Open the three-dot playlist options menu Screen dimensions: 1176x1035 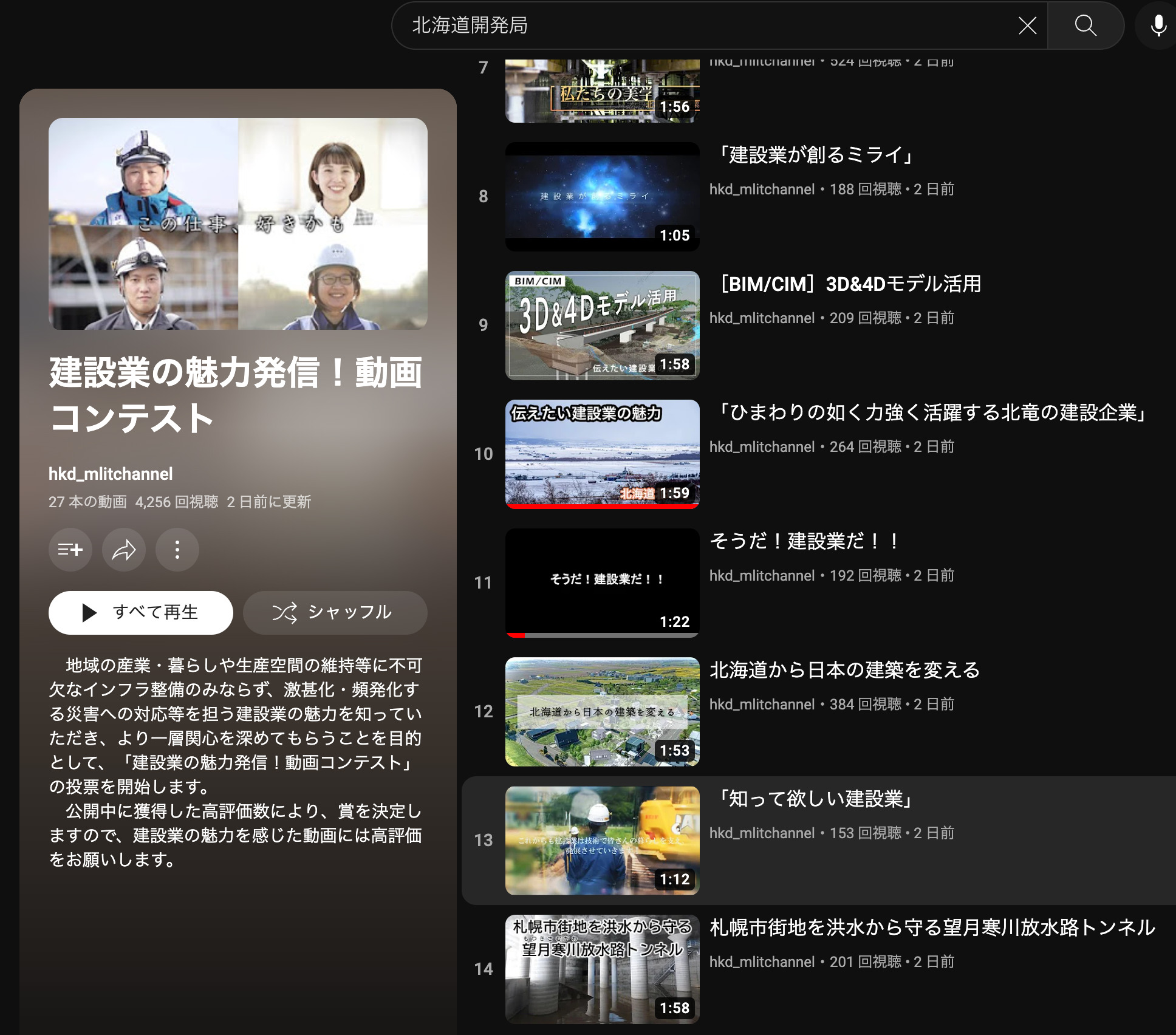(177, 550)
